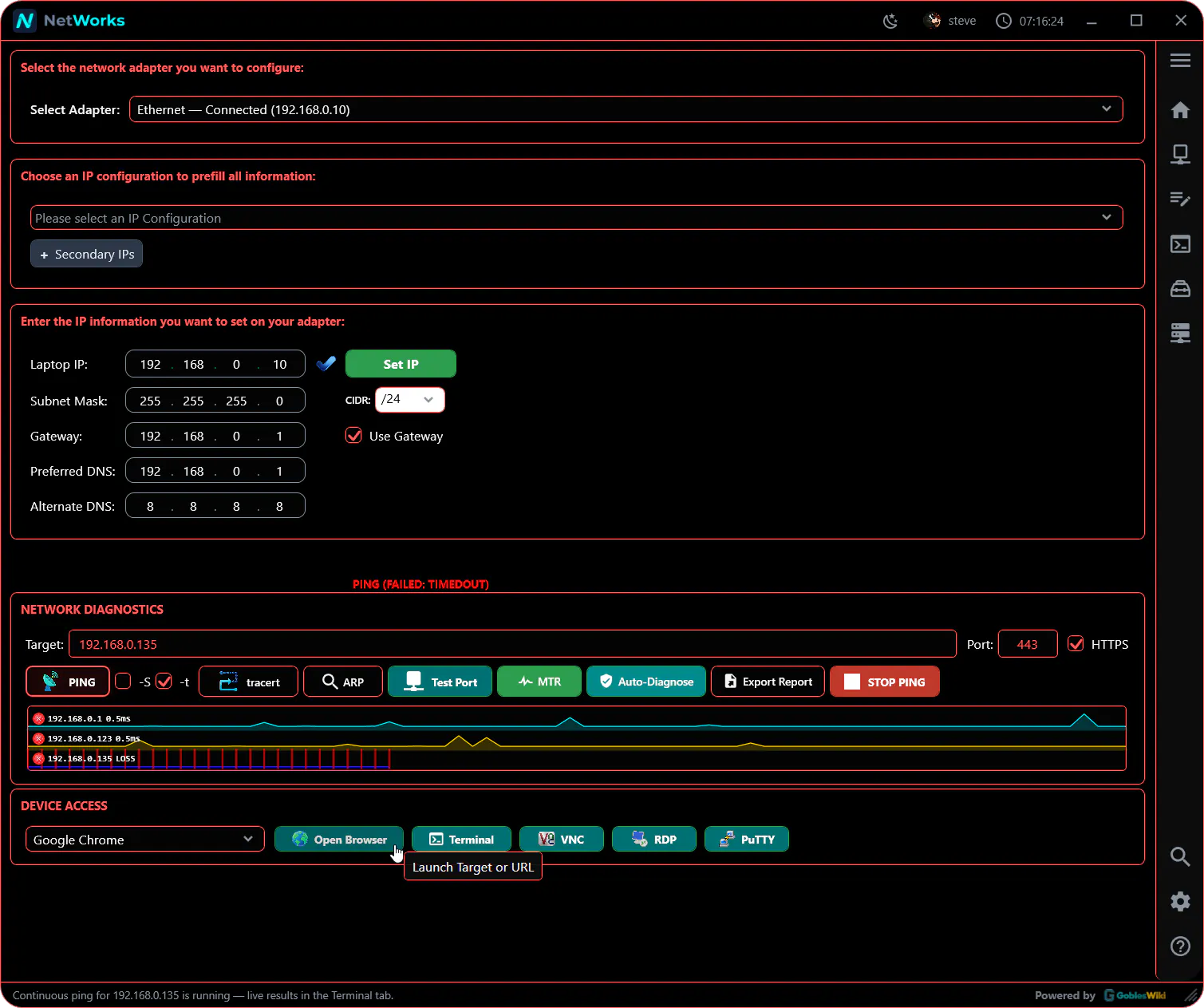This screenshot has height=1008, width=1204.
Task: Launch VNC connection
Action: coord(561,840)
